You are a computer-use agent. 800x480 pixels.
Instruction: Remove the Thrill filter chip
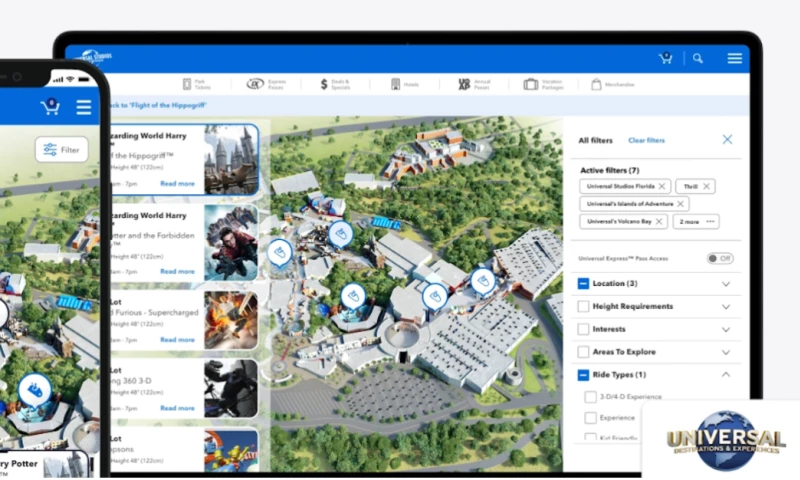(706, 186)
